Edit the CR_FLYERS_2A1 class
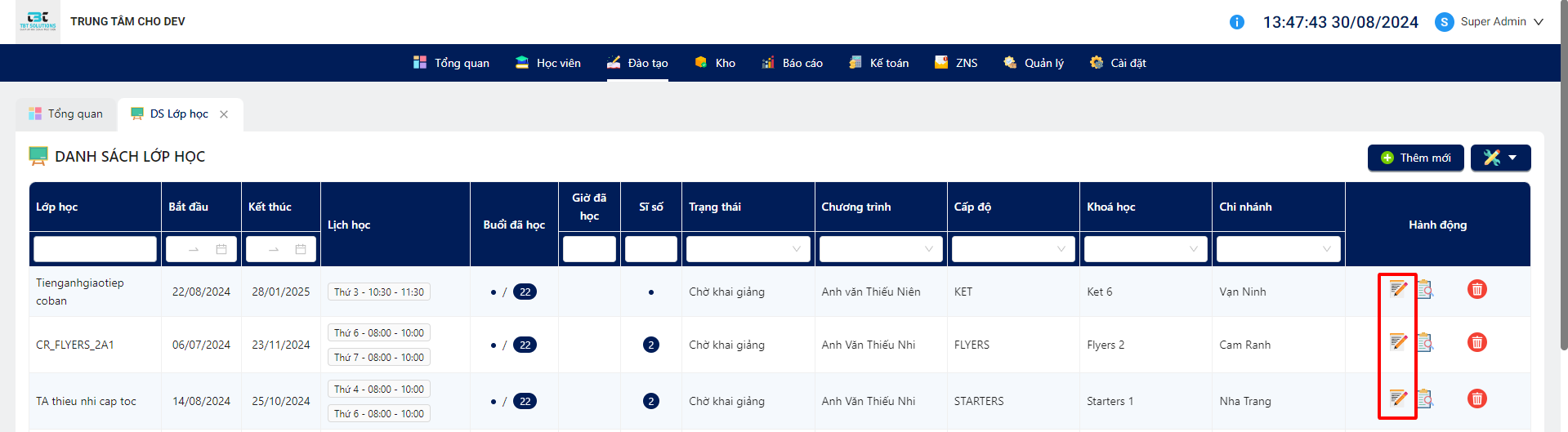1568x432 pixels. [x=1398, y=341]
